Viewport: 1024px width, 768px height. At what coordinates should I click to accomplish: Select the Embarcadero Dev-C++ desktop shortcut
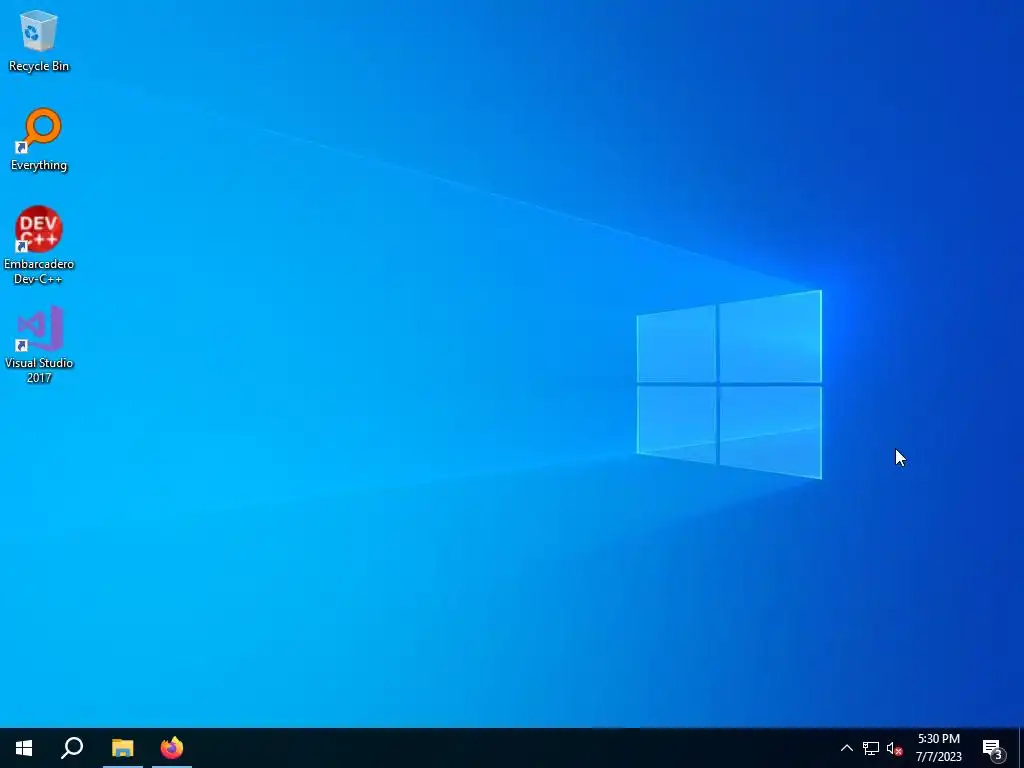(x=39, y=246)
